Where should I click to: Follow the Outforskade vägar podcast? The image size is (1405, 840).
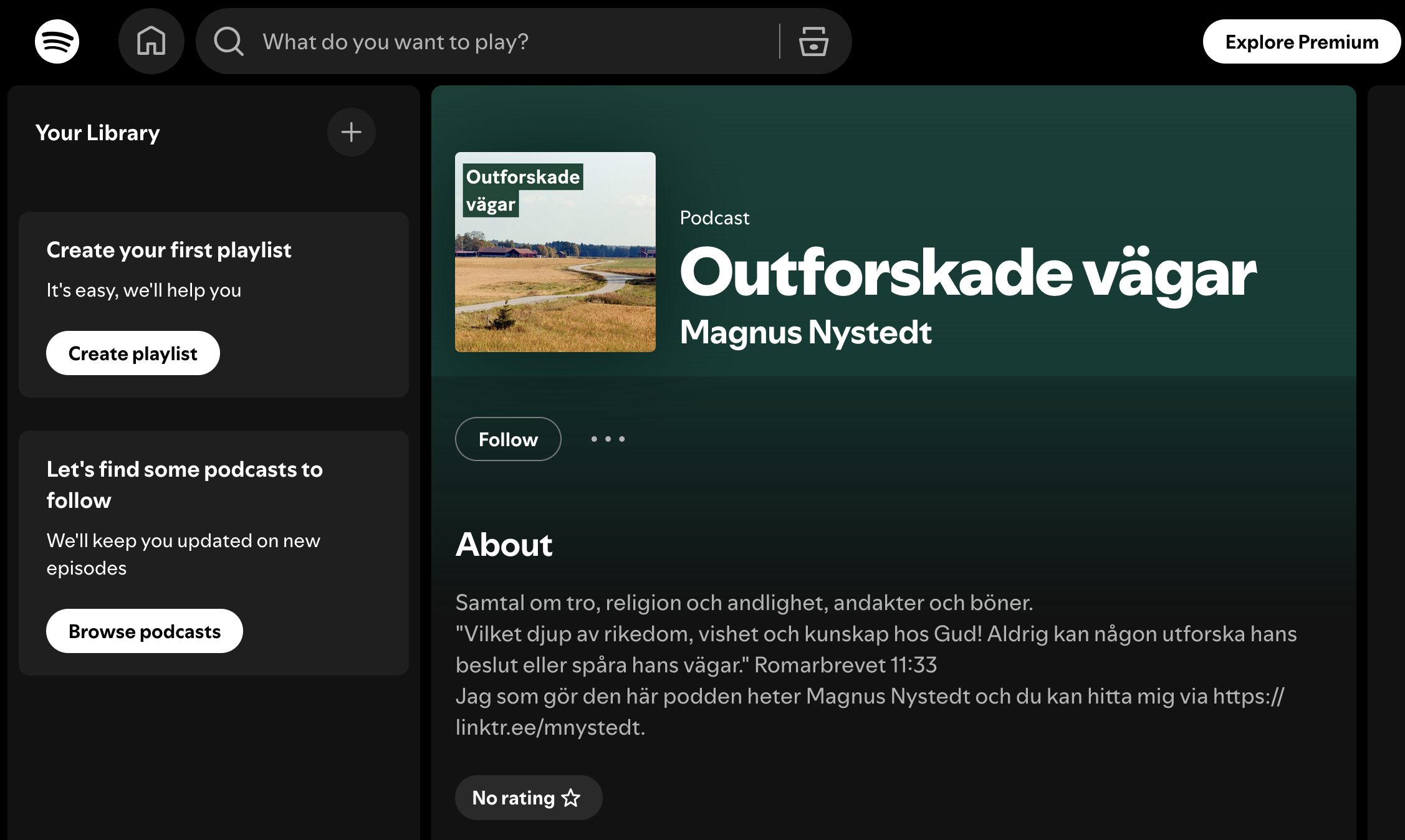[508, 439]
